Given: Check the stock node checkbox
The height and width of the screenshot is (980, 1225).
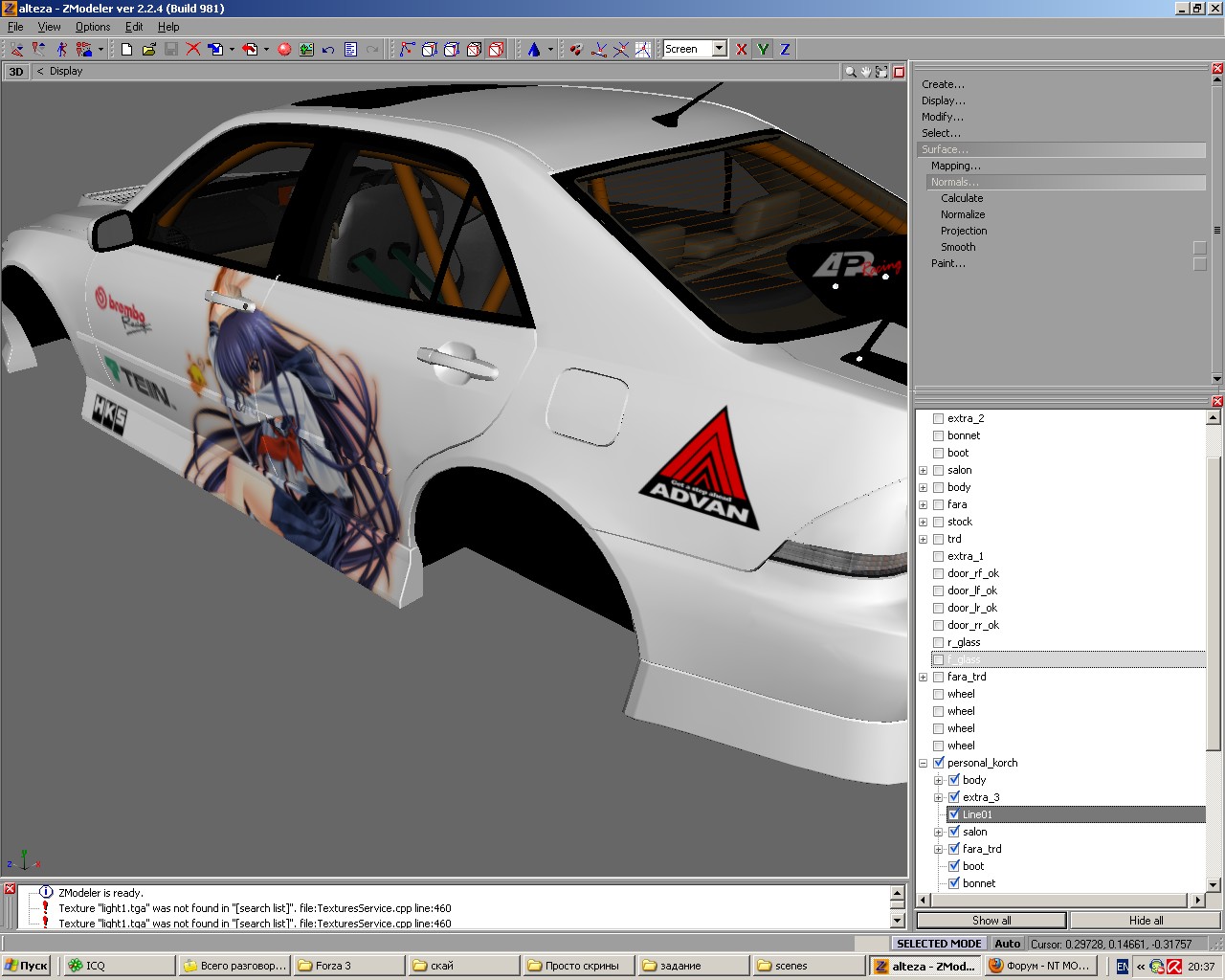Looking at the screenshot, I should coord(938,522).
